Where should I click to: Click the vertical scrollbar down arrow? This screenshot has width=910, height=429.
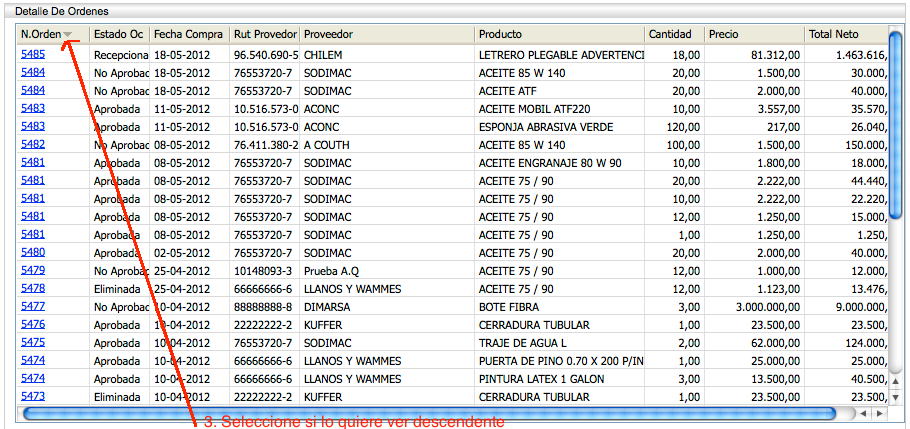(895, 397)
